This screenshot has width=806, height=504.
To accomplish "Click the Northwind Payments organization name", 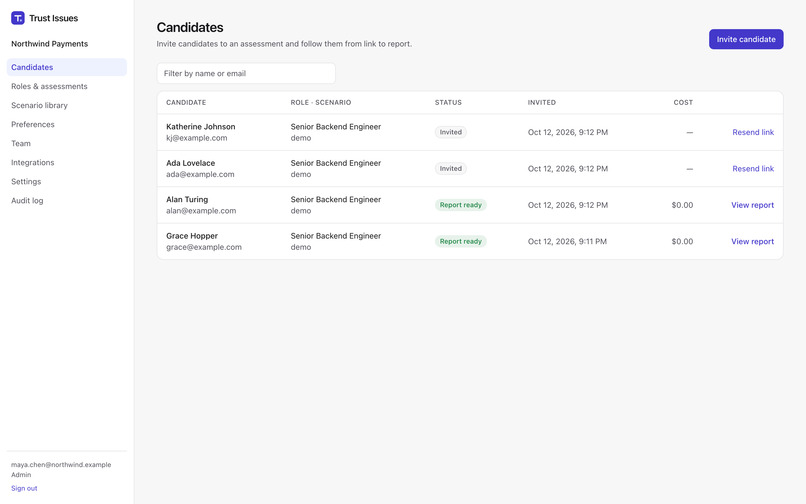I will tap(49, 44).
